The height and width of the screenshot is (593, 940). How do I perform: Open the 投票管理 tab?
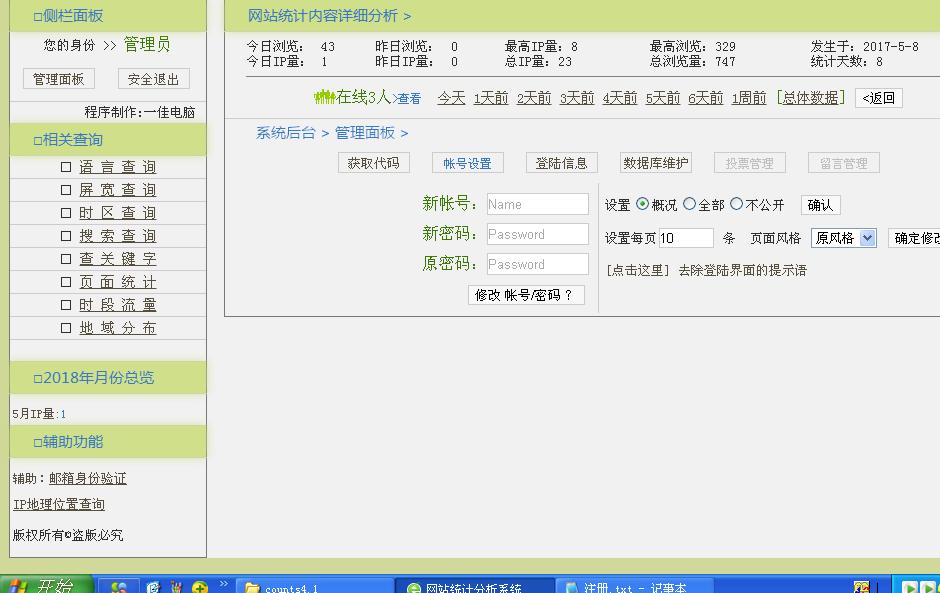click(x=749, y=162)
